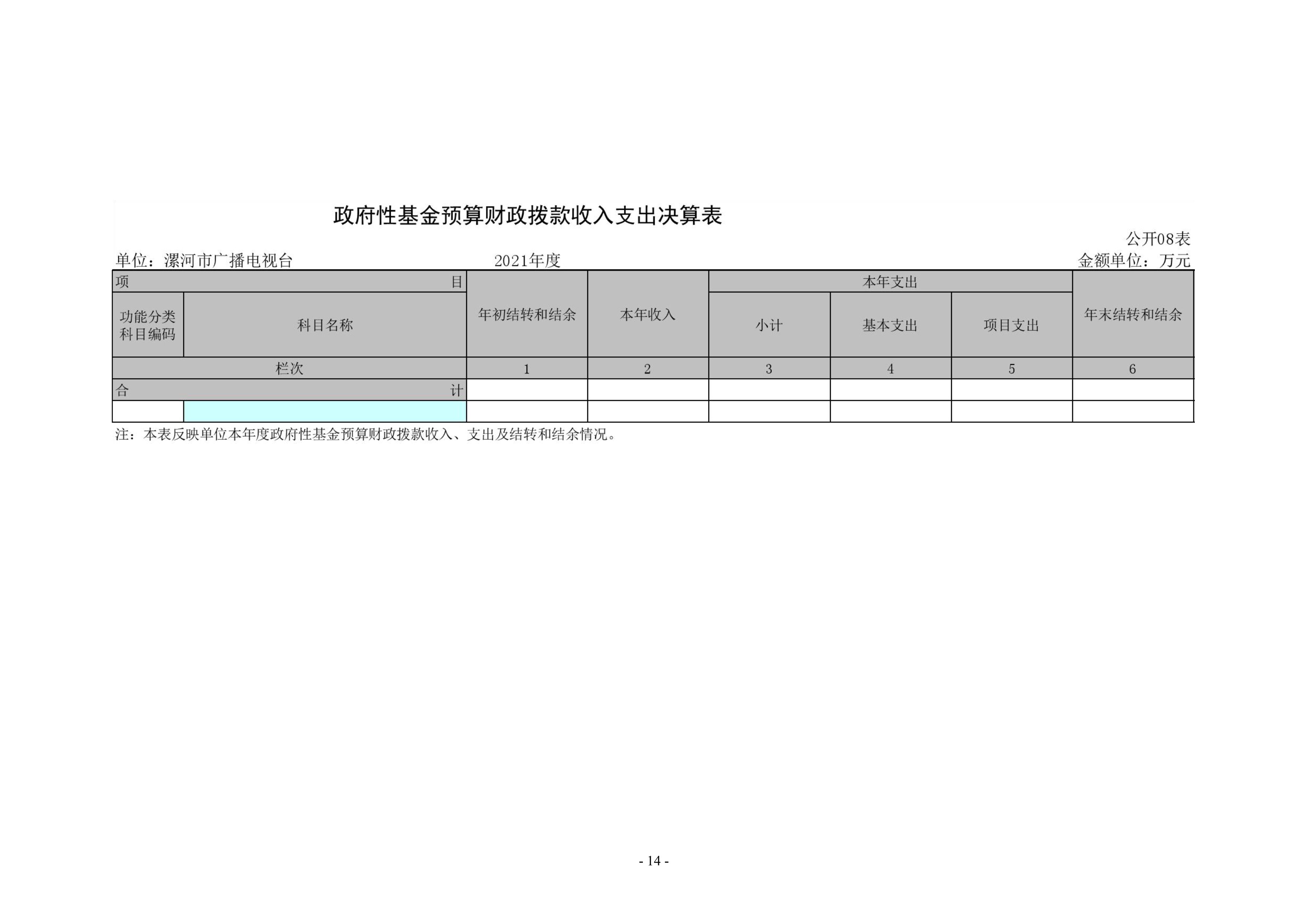1307x924 pixels.
Task: Click the 2021年度 year label
Action: click(527, 260)
